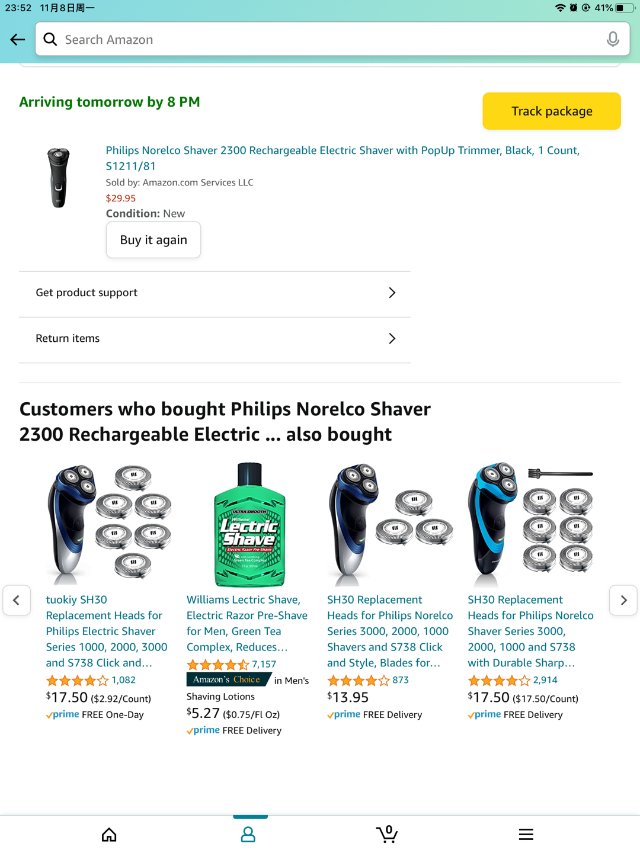The image size is (640, 853).
Task: Open Williams Lectric Shave product link
Action: point(247,623)
